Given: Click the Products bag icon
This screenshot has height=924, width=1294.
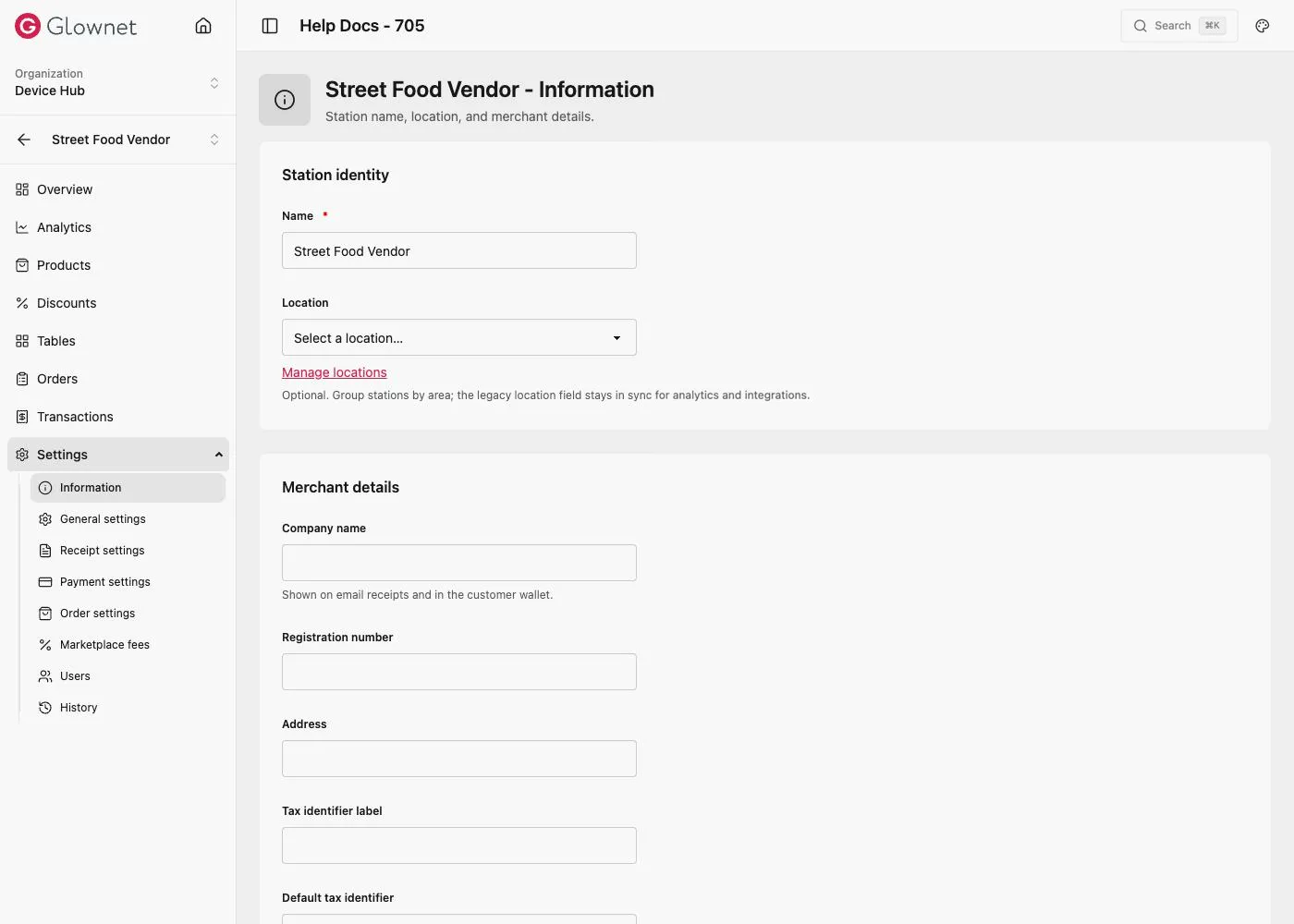Looking at the screenshot, I should (x=22, y=265).
